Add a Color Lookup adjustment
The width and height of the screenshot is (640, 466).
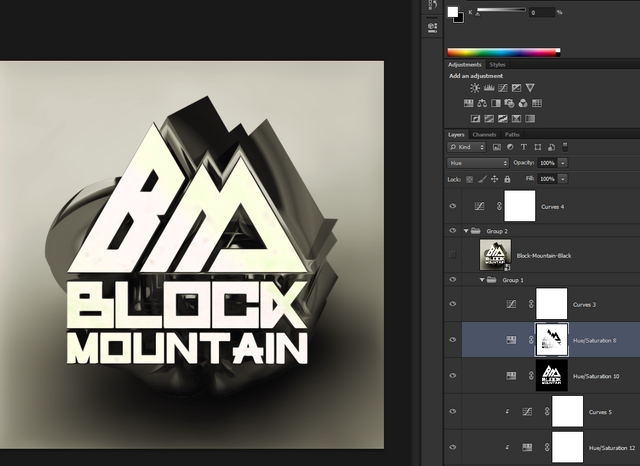pyautogui.click(x=537, y=103)
